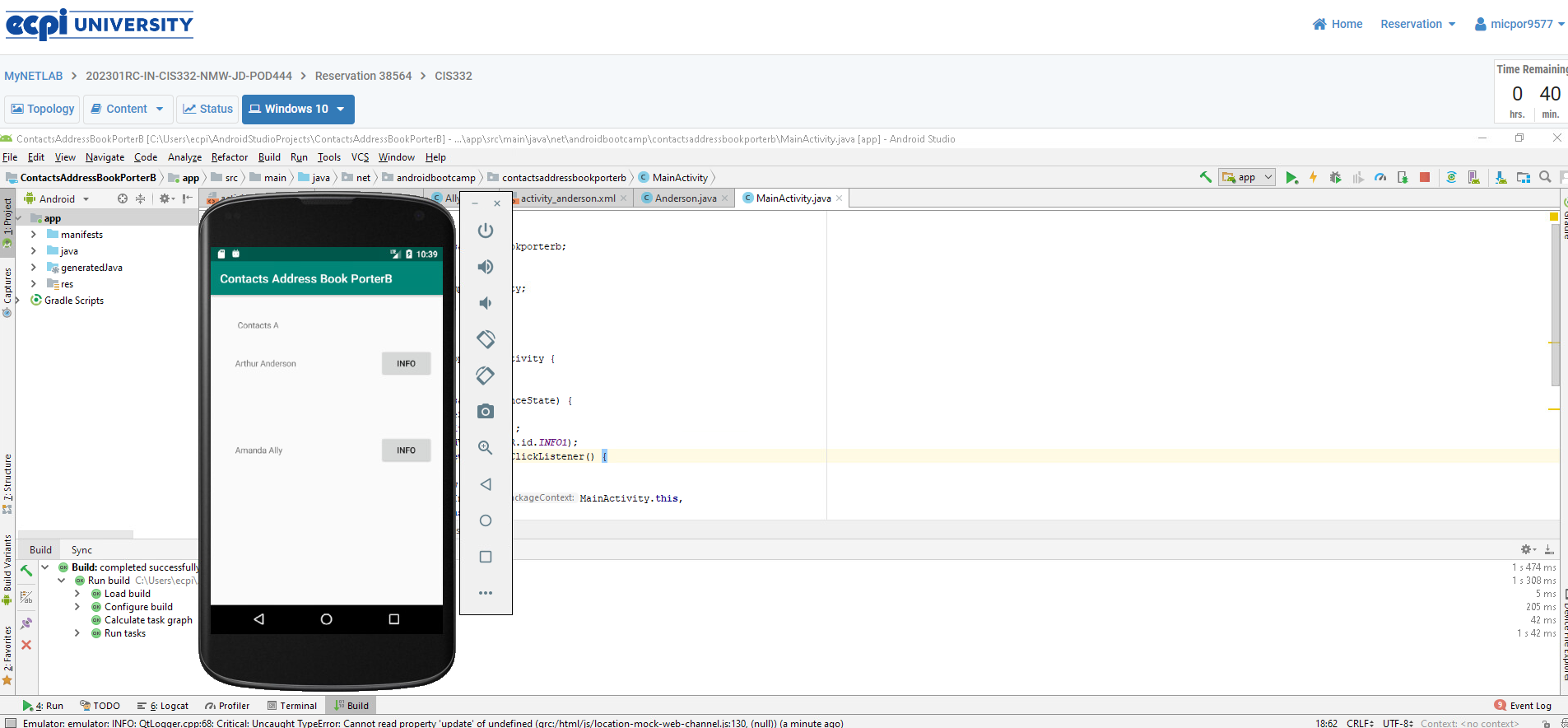The image size is (1568, 728).
Task: Click the emulator sidebar Overview square
Action: coord(486,557)
